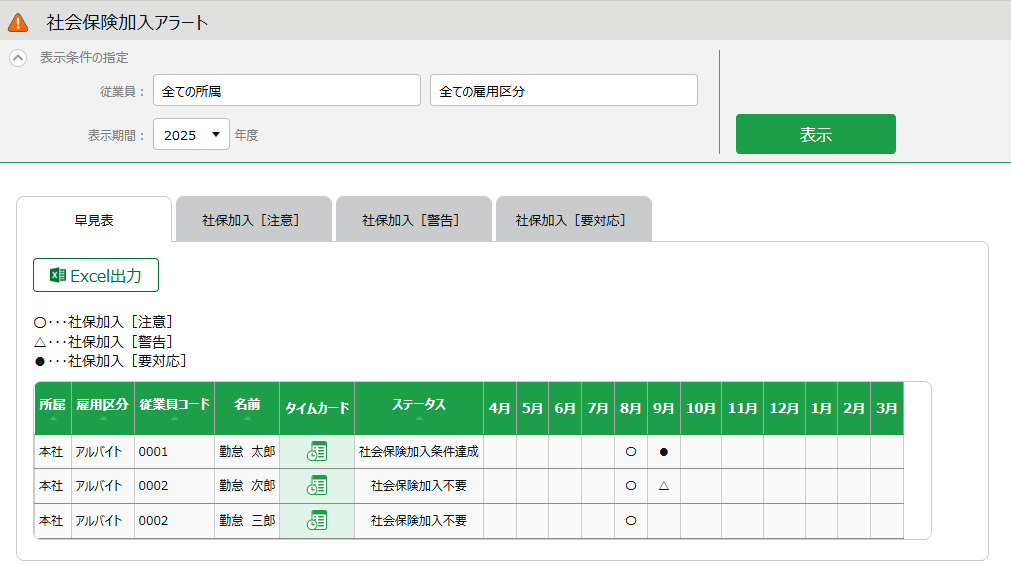
Task: Select name cell 勤怠 三郎
Action: 247,520
